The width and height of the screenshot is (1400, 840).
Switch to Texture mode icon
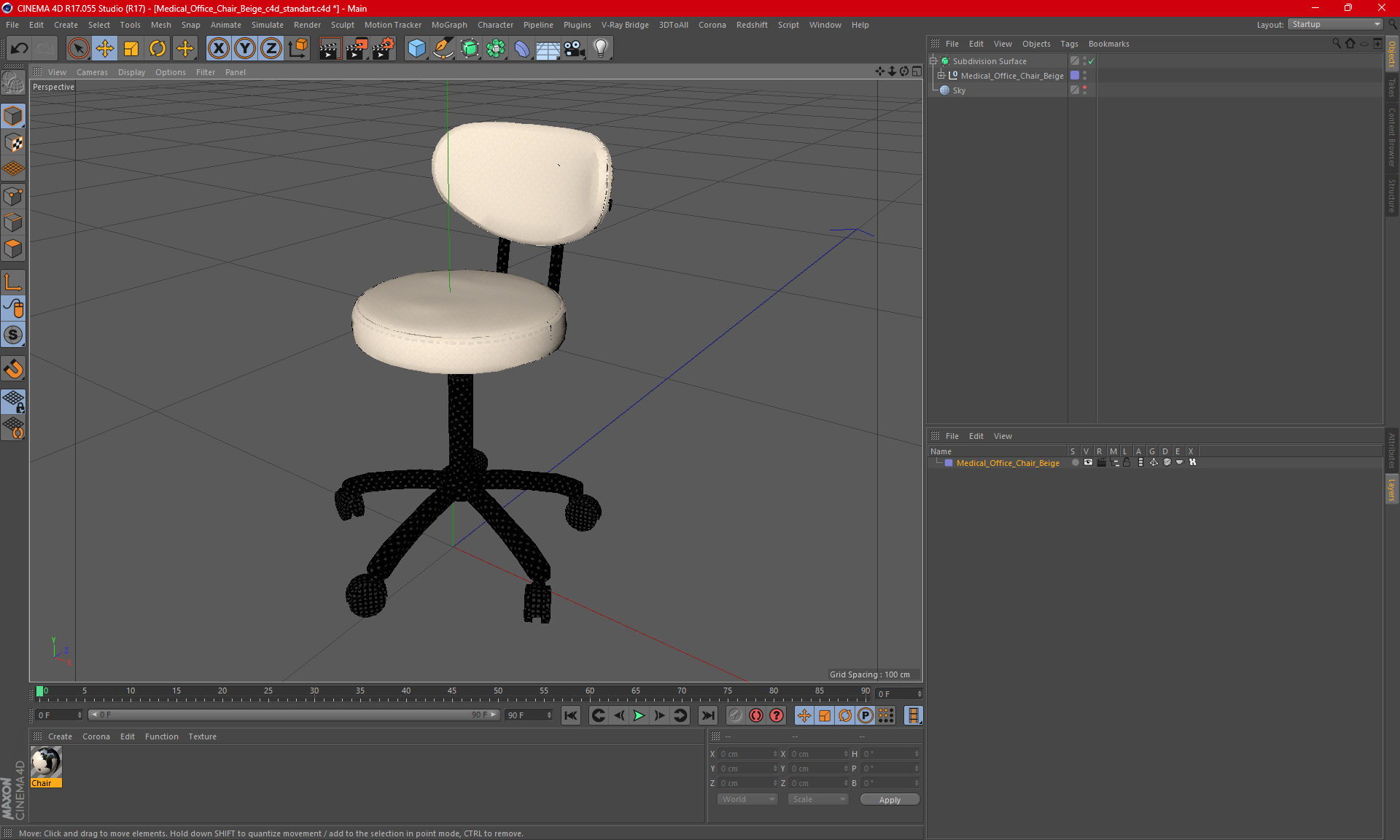(x=13, y=143)
